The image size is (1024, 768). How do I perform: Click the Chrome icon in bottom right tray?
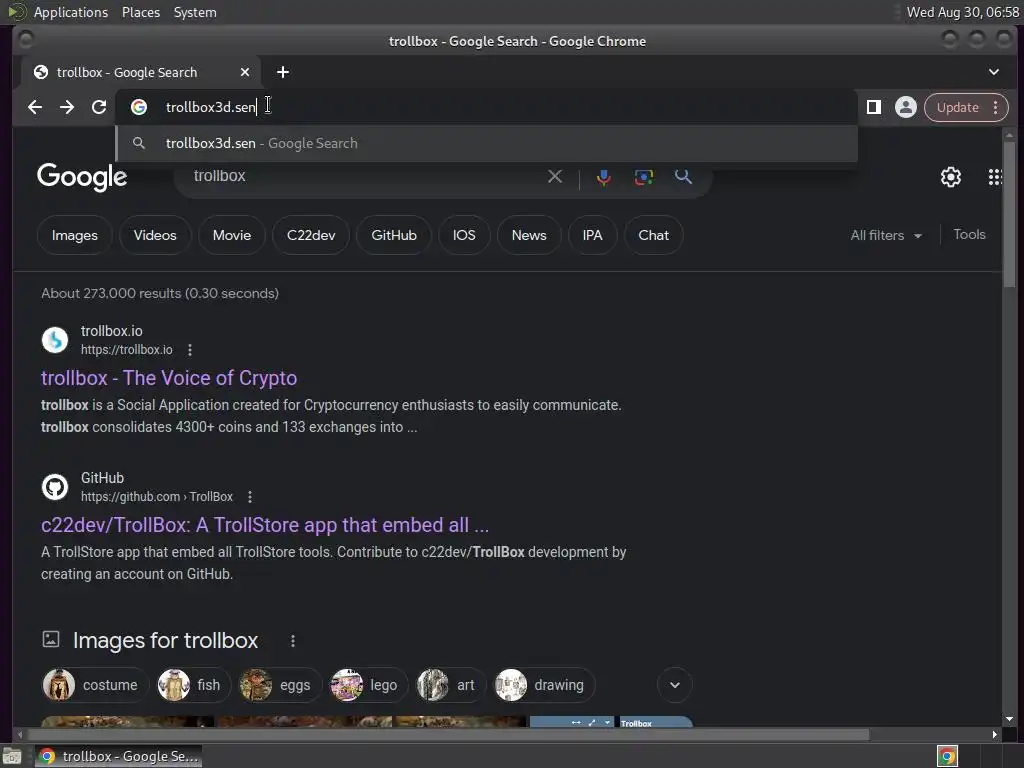(947, 756)
